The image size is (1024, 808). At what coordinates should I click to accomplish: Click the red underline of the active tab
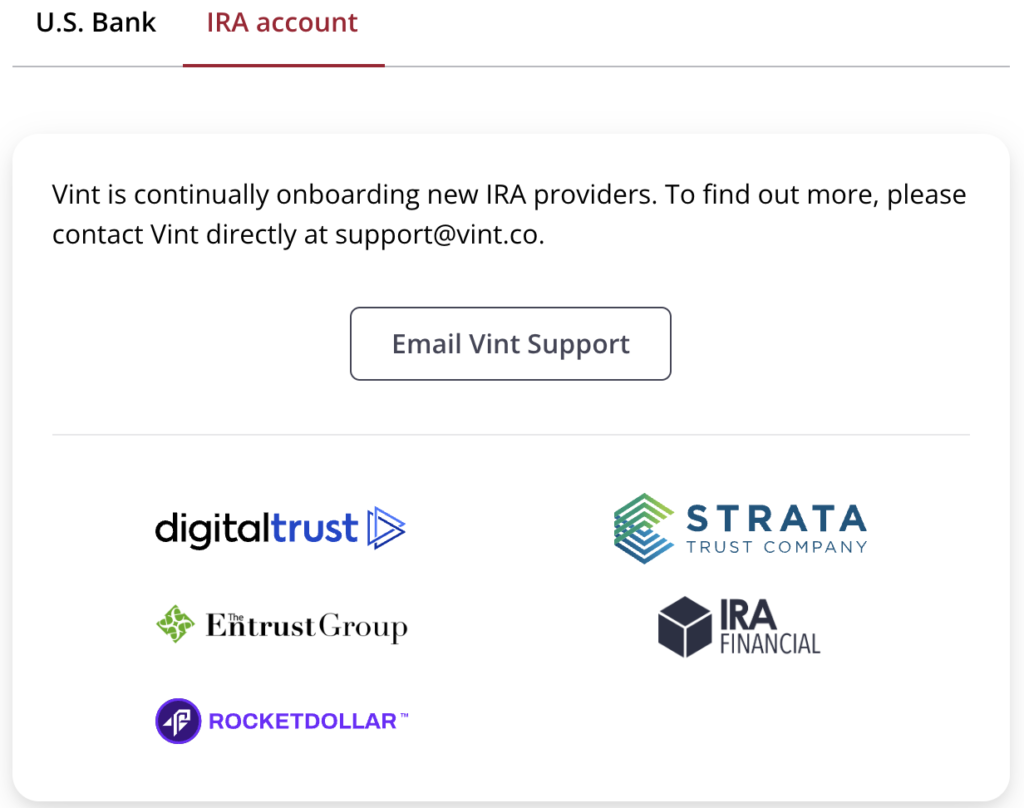pyautogui.click(x=283, y=65)
